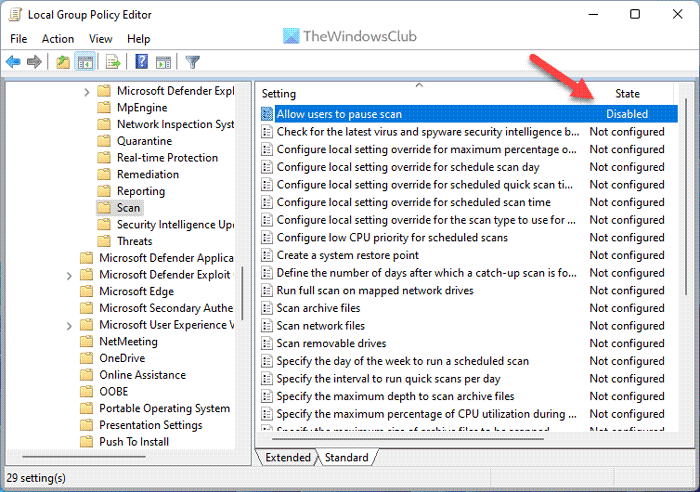The width and height of the screenshot is (700, 492).
Task: Sort by the State column header
Action: [x=627, y=94]
